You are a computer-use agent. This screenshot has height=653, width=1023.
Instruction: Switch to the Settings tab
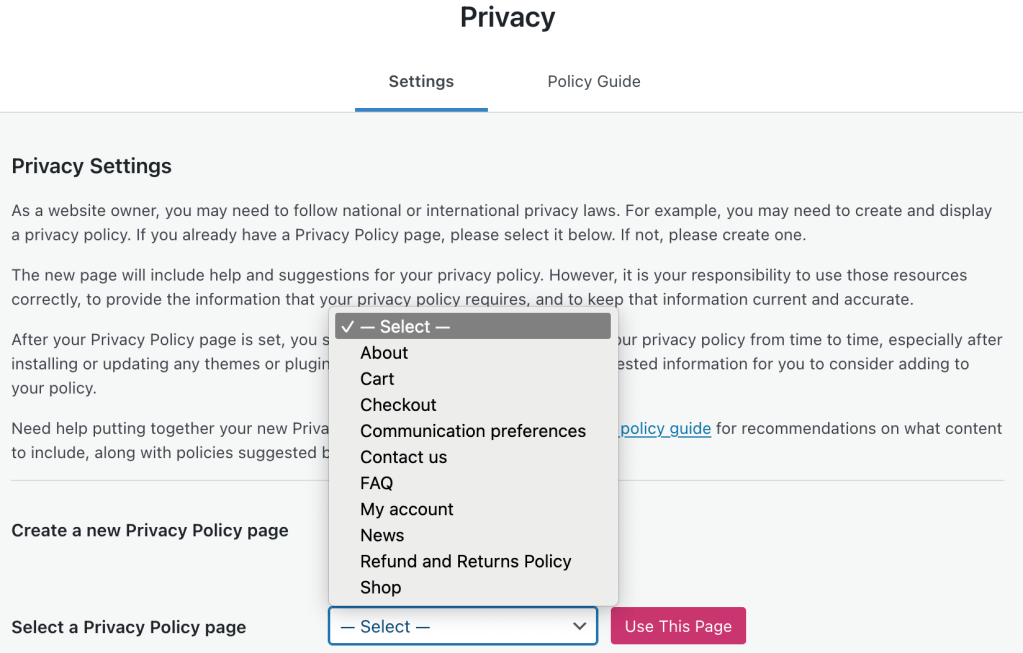pos(421,82)
